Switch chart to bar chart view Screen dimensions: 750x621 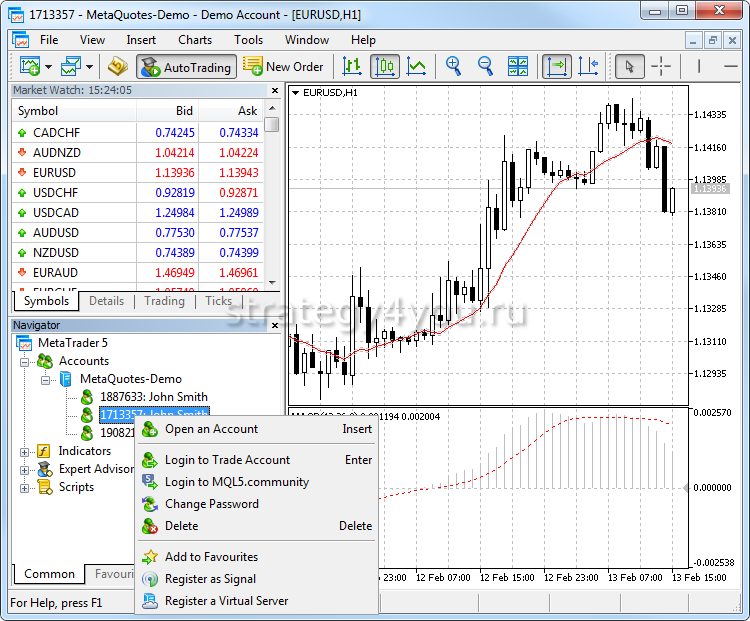352,66
